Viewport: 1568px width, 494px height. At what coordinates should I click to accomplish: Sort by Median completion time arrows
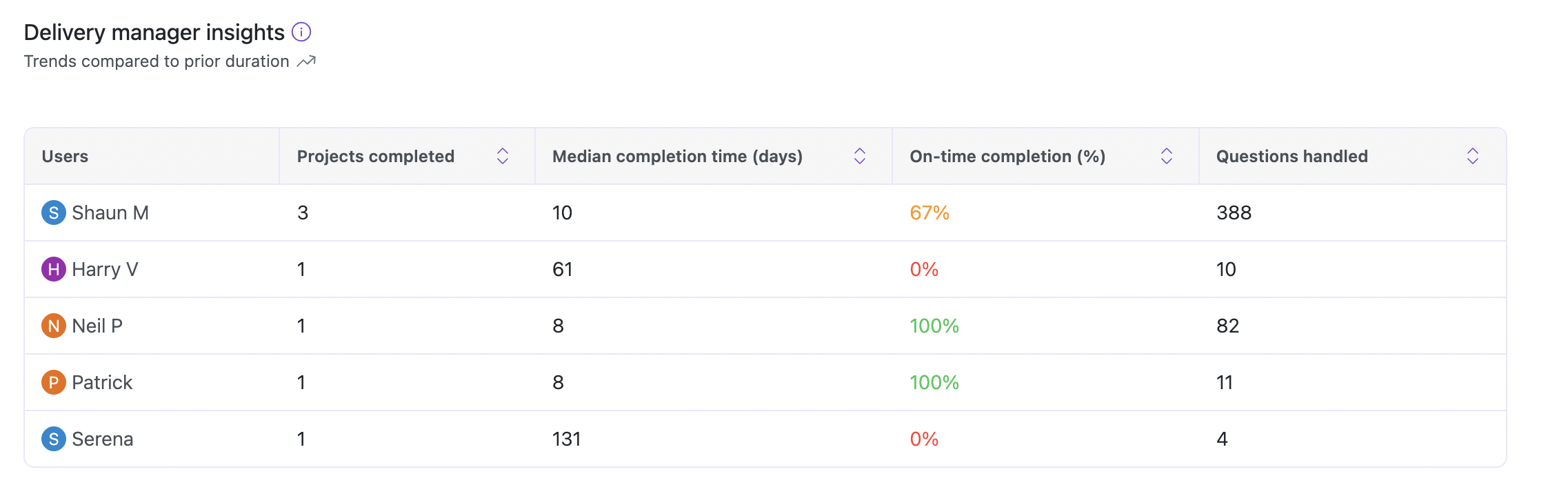[x=860, y=156]
